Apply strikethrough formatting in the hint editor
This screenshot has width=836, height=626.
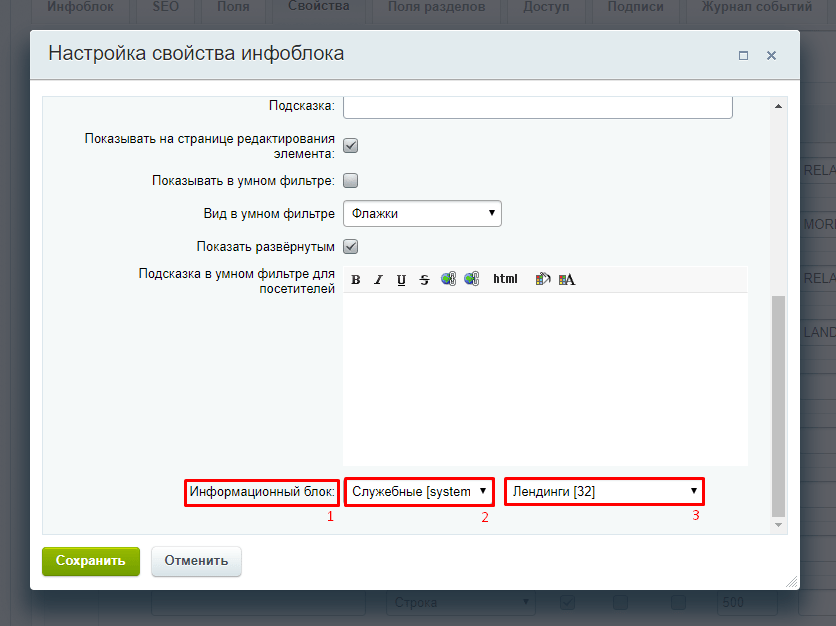(423, 279)
